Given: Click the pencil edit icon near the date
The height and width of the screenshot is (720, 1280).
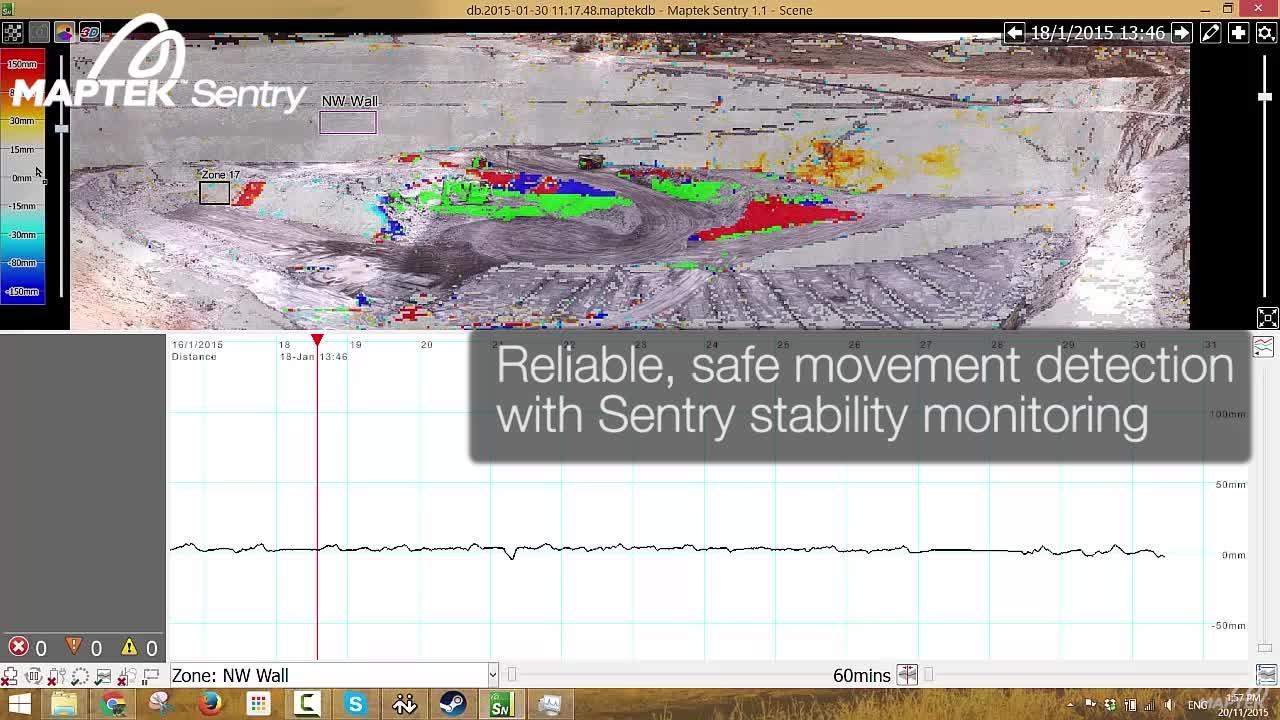Looking at the screenshot, I should click(x=1210, y=32).
